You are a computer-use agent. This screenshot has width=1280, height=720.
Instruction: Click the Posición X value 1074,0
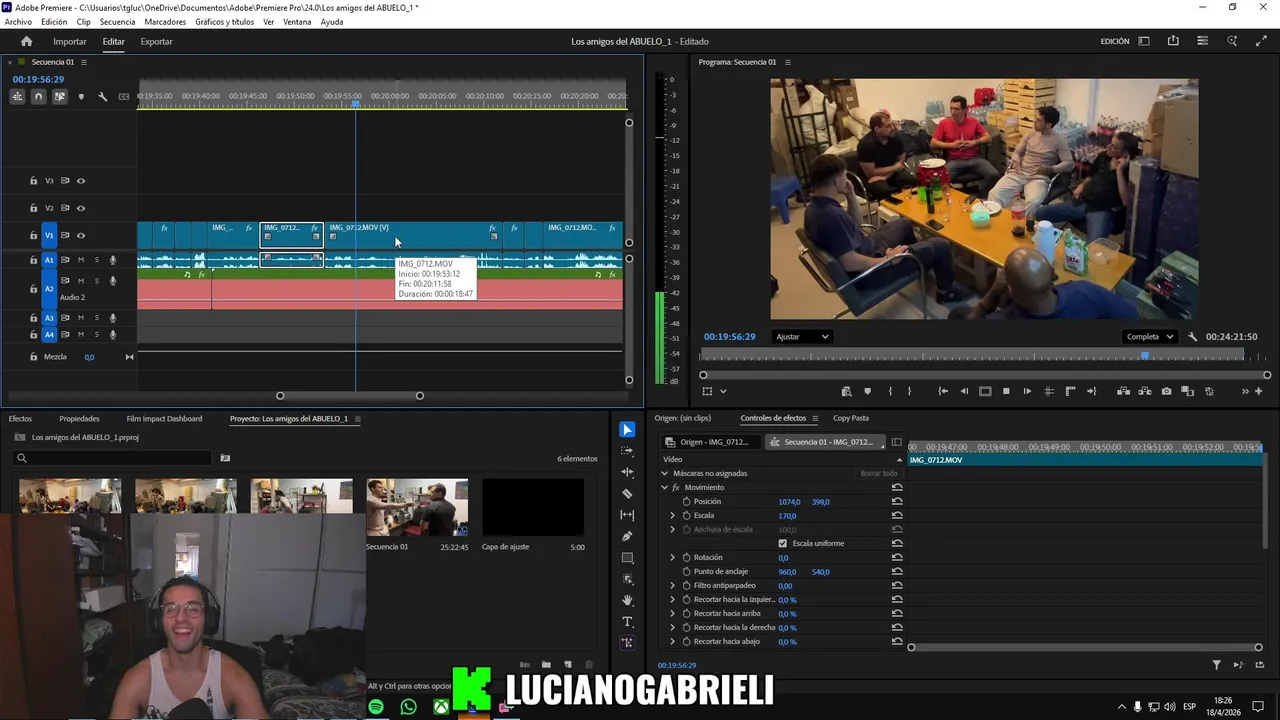pyautogui.click(x=789, y=502)
